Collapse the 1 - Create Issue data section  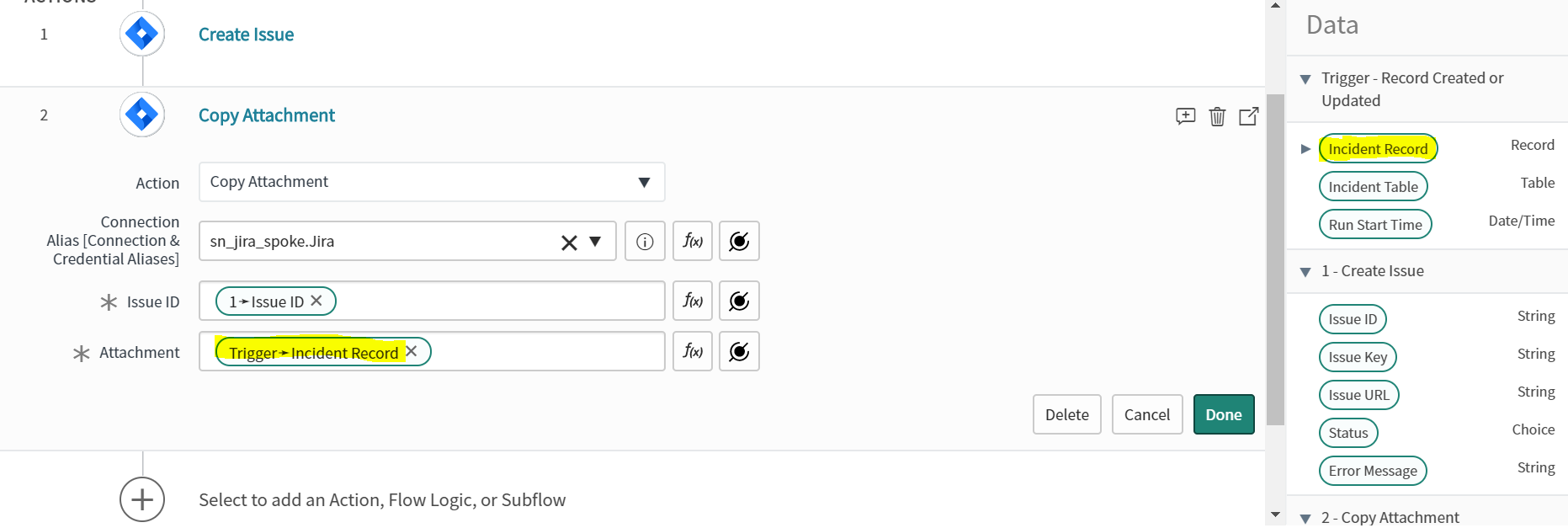click(x=1305, y=272)
